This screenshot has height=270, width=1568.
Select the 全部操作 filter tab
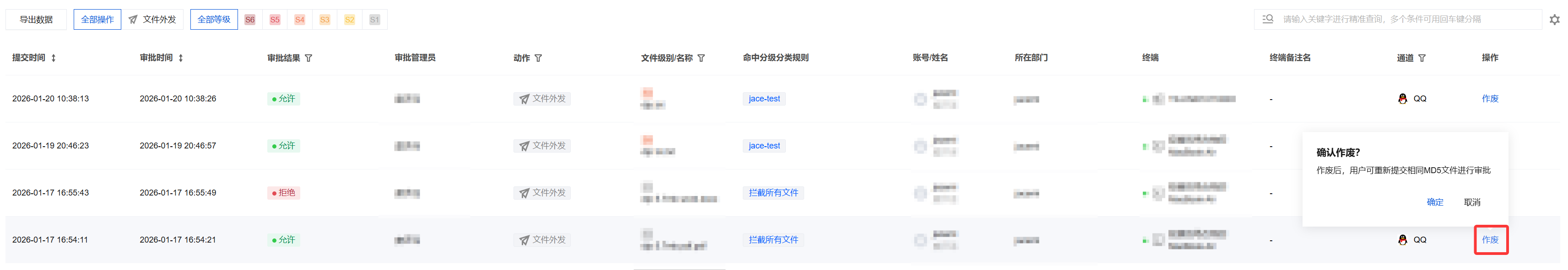tap(97, 20)
